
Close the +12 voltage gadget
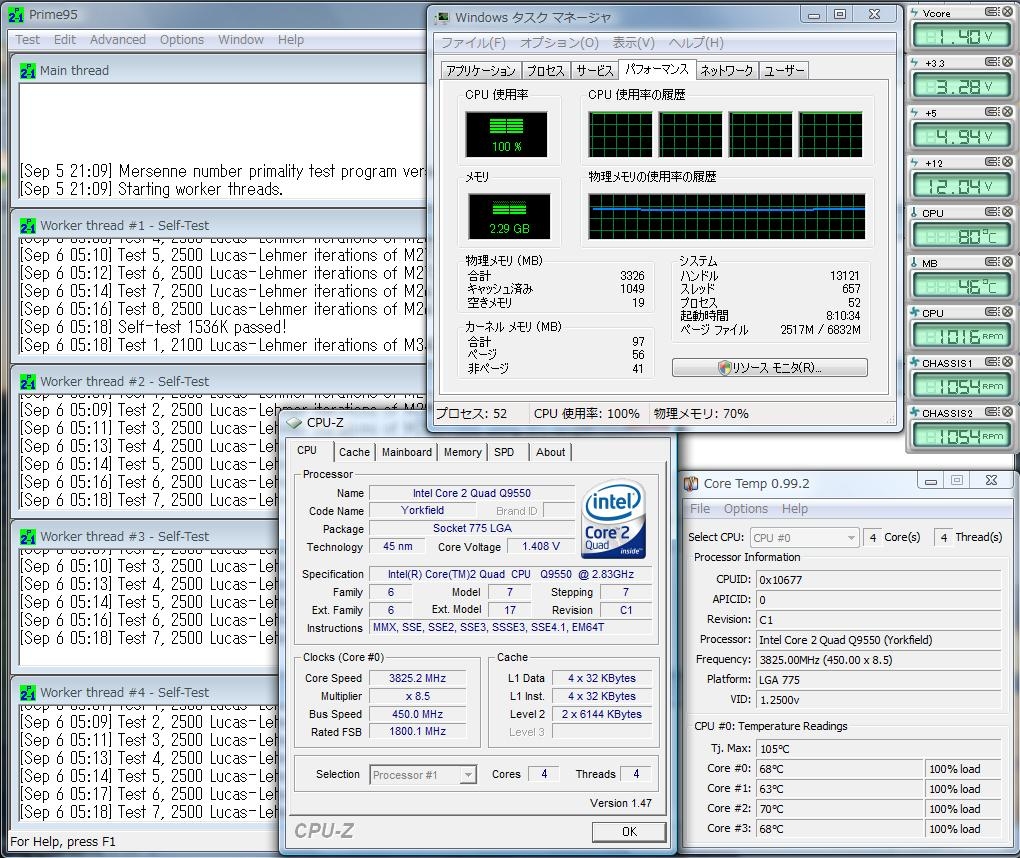[x=1006, y=162]
